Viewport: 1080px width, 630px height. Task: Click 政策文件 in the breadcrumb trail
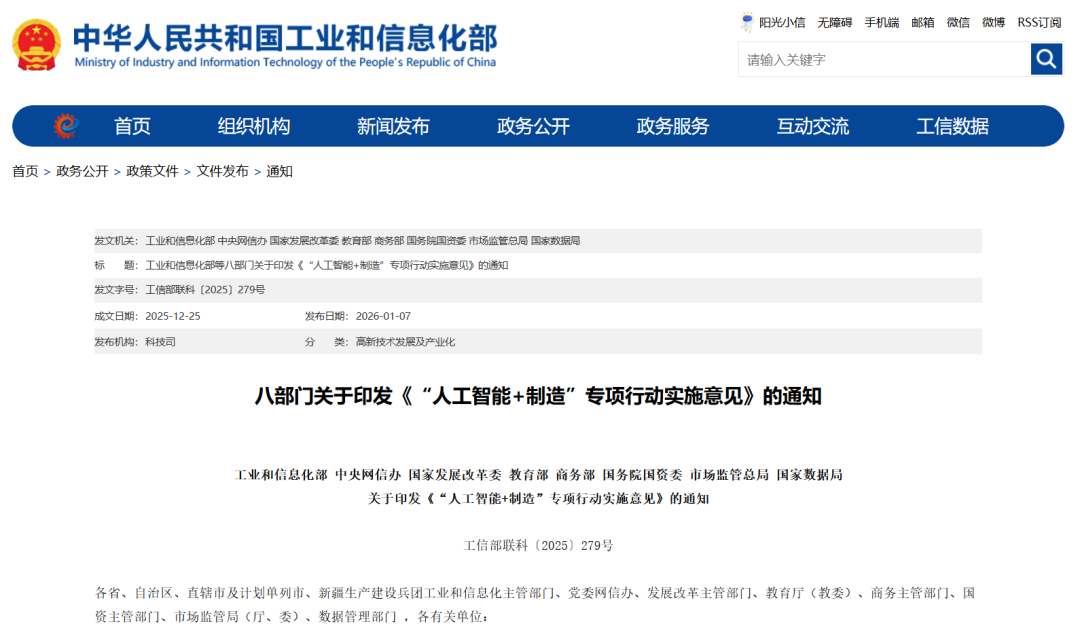152,171
